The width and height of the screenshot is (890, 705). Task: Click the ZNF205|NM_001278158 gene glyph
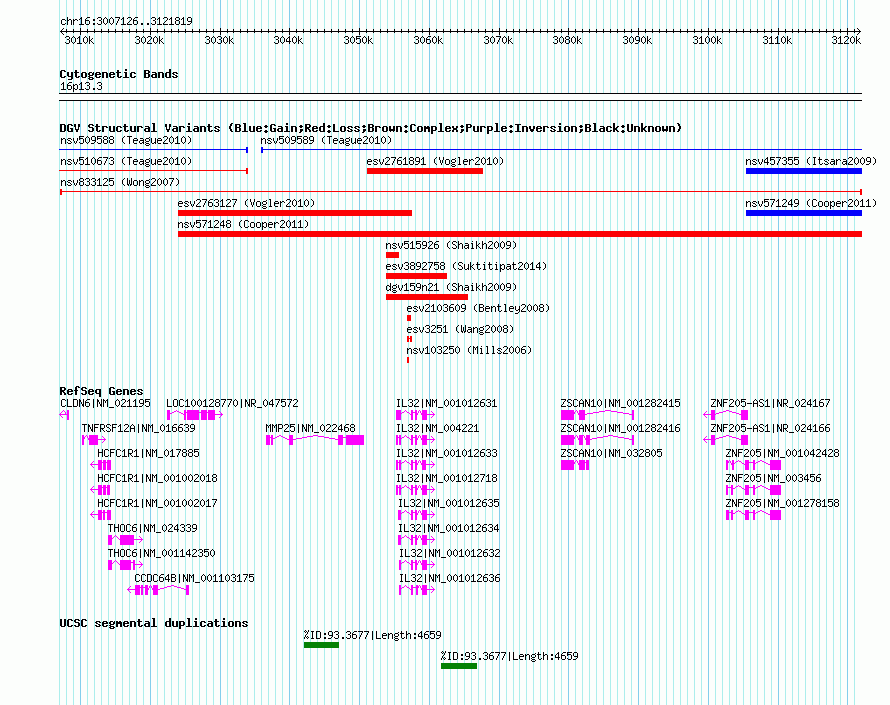754,515
